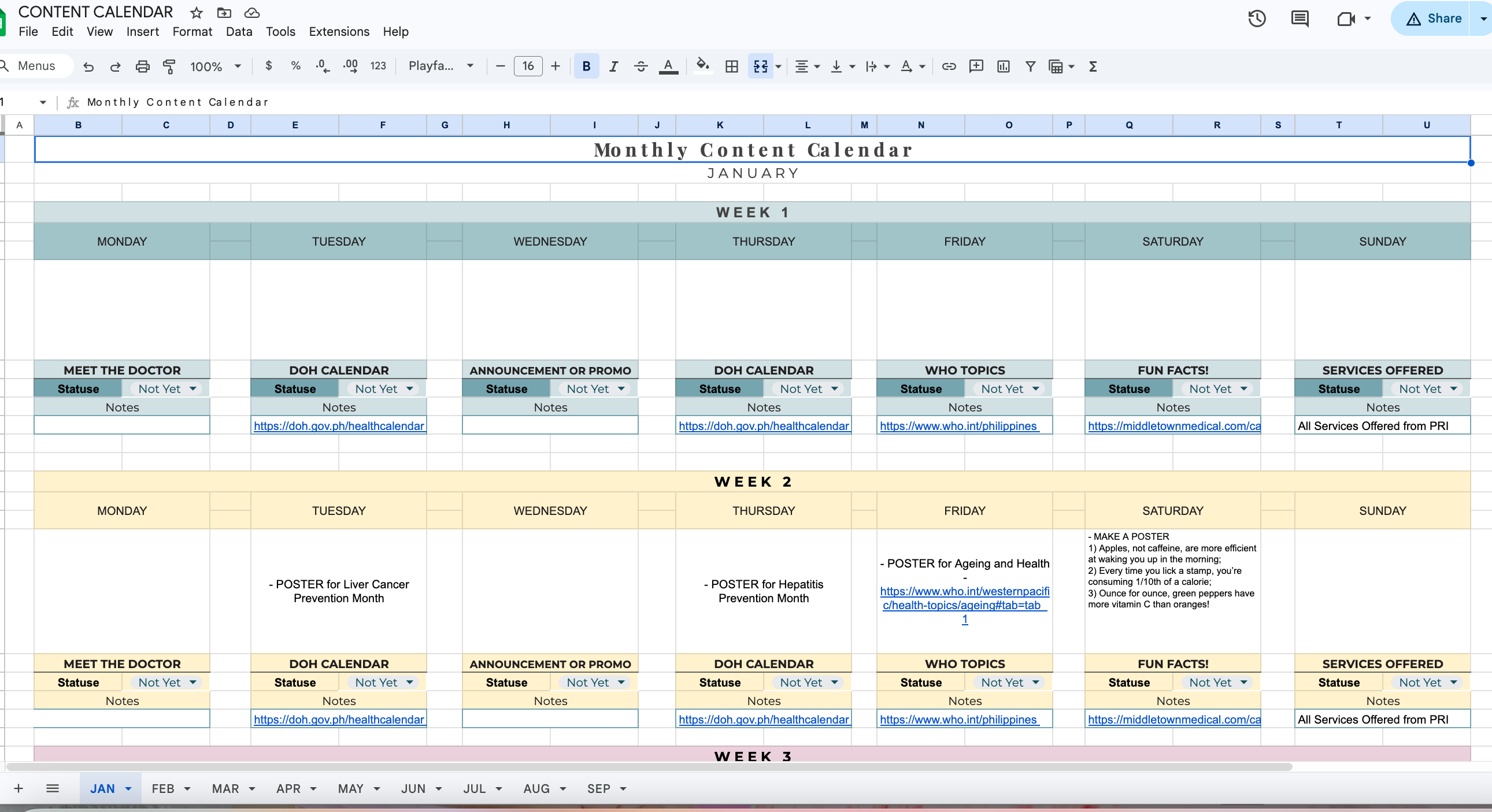Viewport: 1492px width, 812px height.
Task: Open table views icon
Action: tap(1056, 66)
